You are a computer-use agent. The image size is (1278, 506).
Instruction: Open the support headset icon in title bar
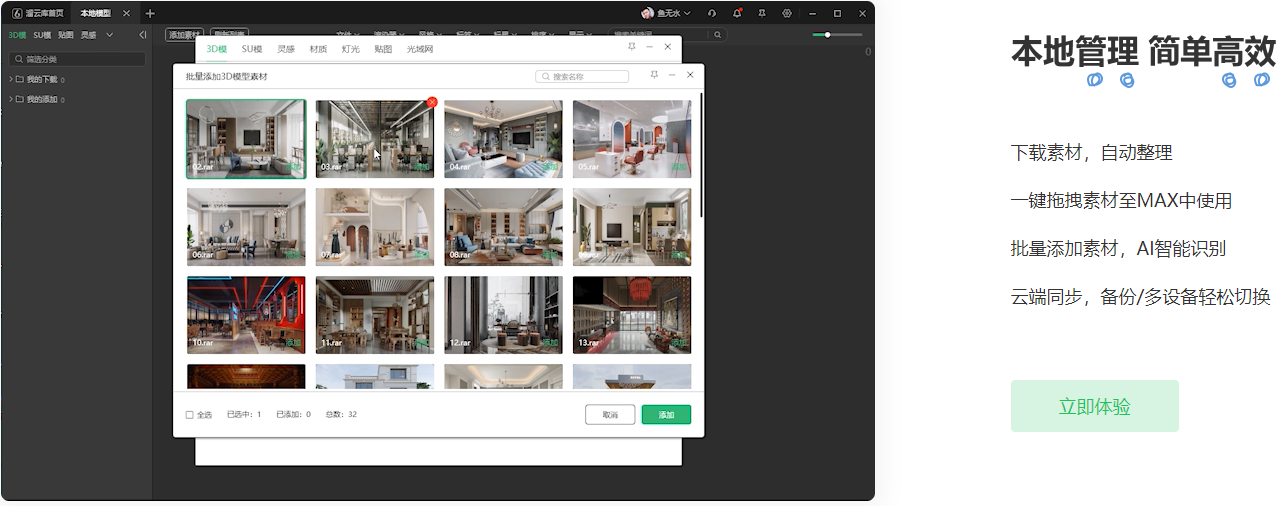click(711, 13)
